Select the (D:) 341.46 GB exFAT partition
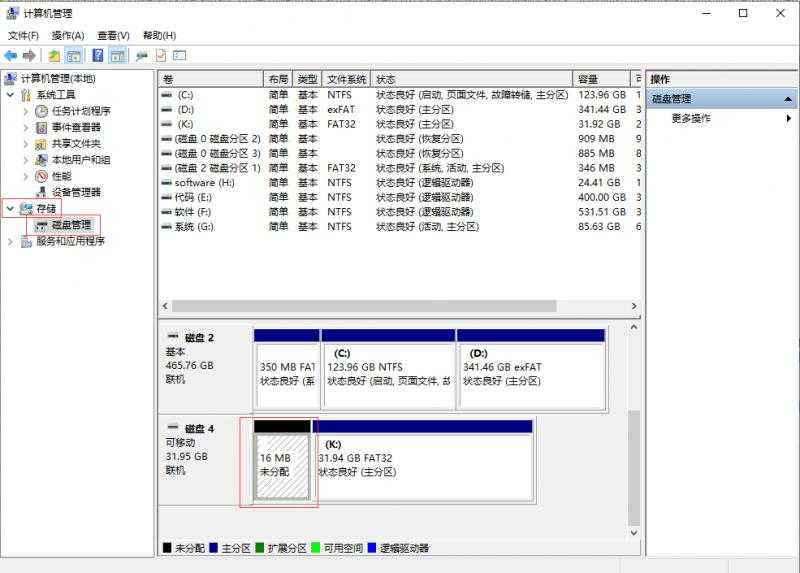Screen dimensions: 800x573 [531, 369]
